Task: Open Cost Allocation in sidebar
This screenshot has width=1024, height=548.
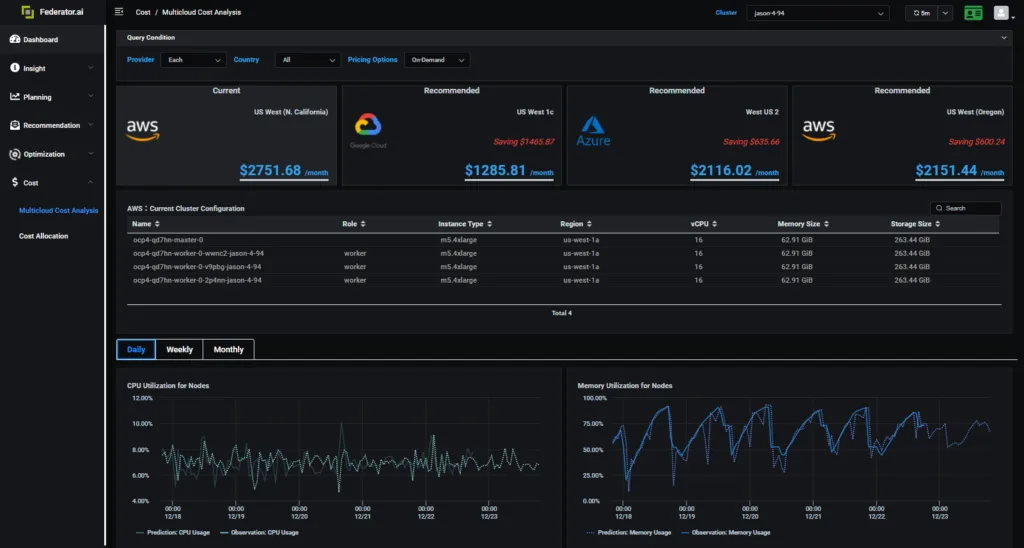Action: click(43, 236)
